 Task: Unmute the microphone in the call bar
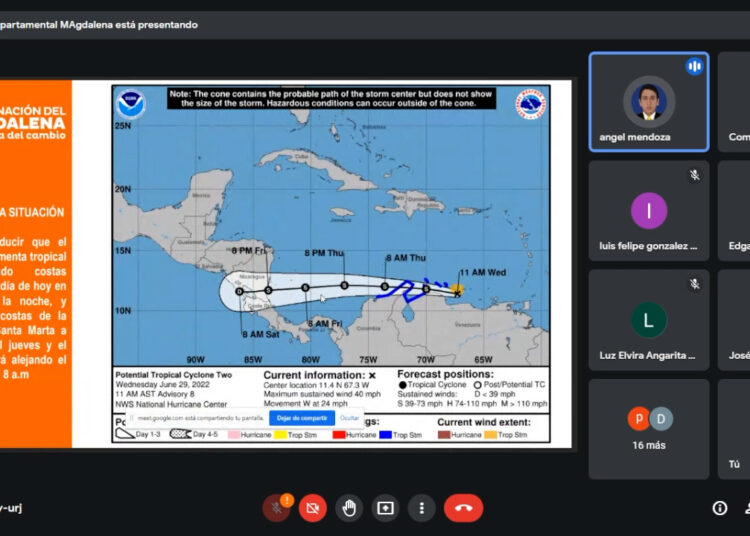(x=276, y=508)
